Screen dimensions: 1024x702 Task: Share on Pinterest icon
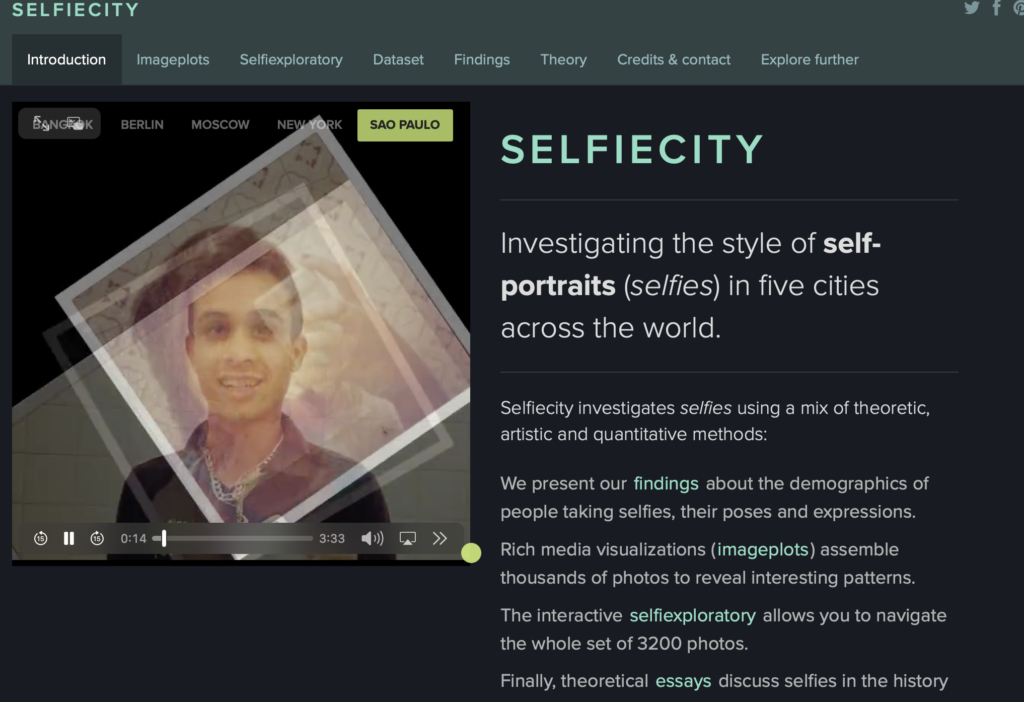1018,8
